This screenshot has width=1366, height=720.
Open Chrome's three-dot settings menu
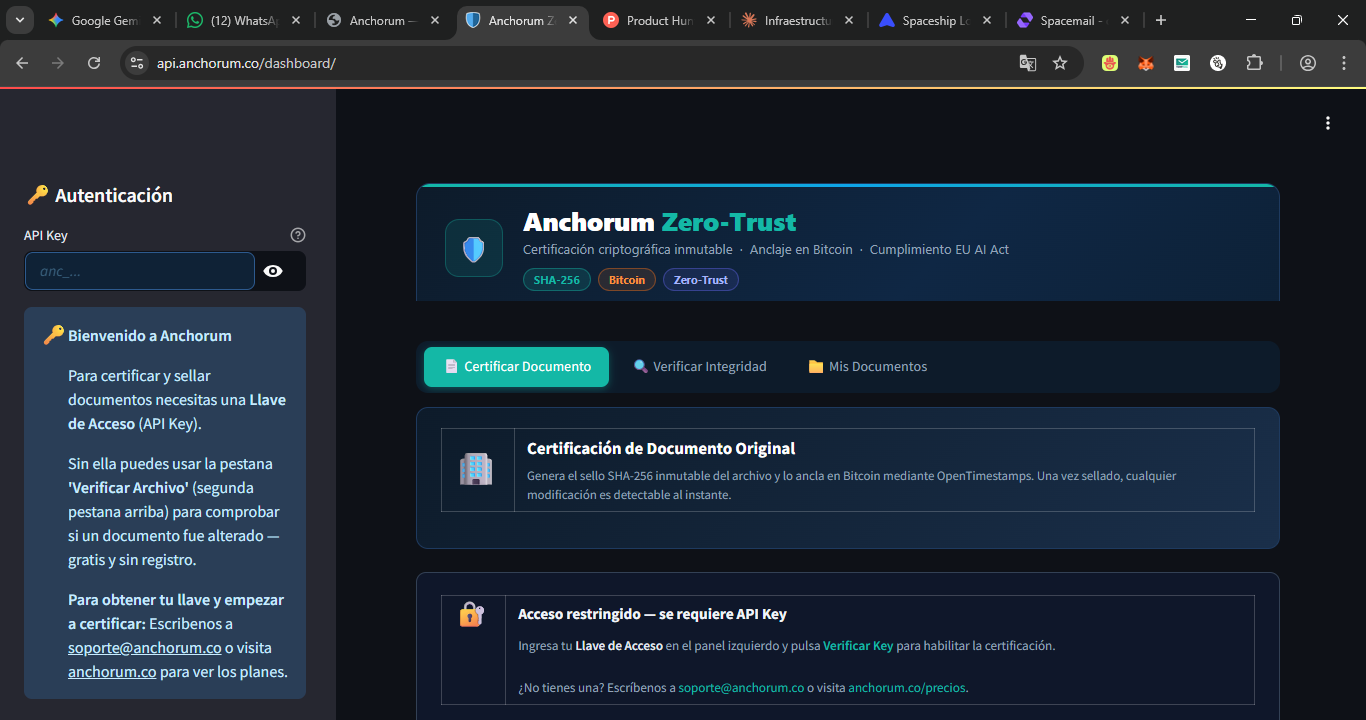[1344, 62]
